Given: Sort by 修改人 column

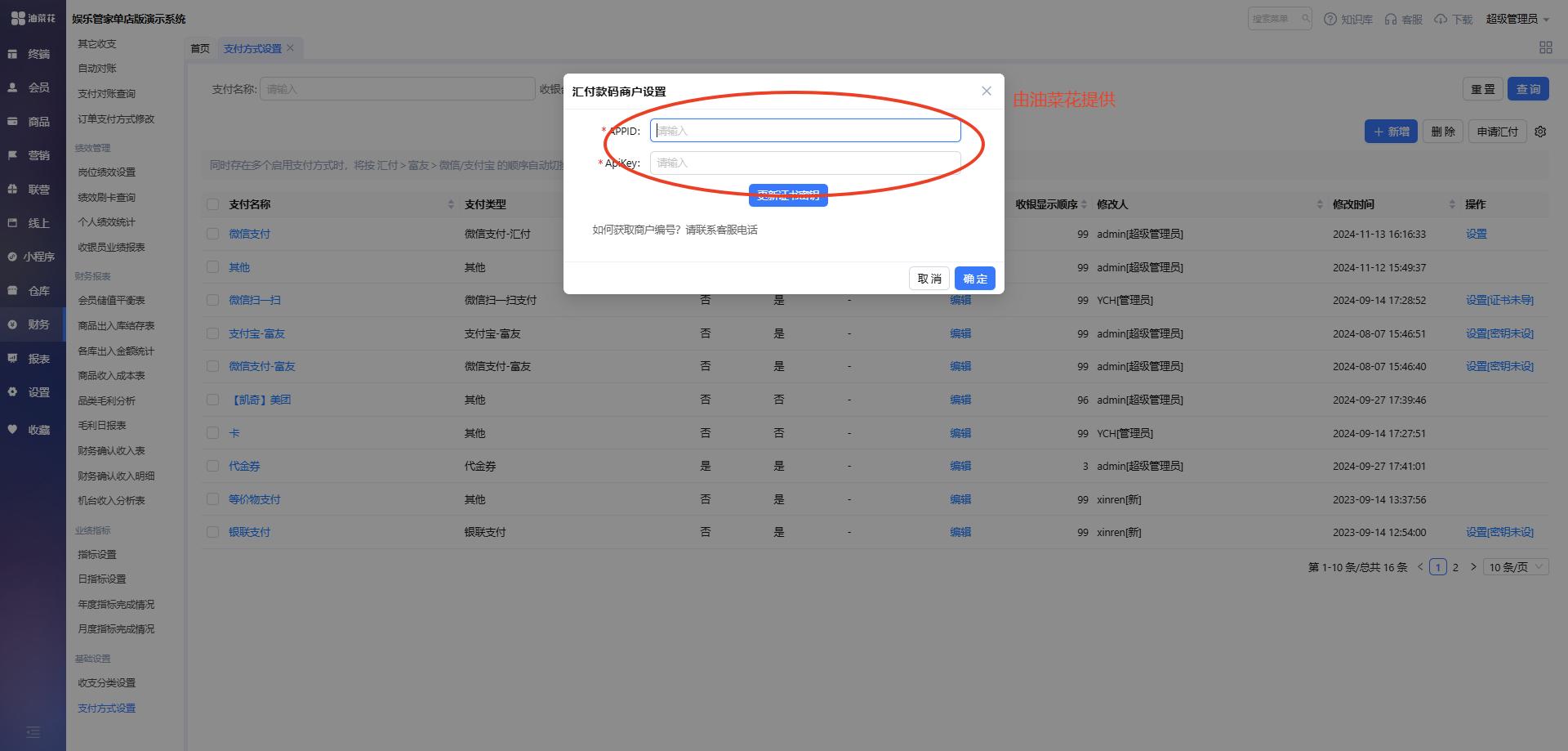Looking at the screenshot, I should coord(1320,204).
